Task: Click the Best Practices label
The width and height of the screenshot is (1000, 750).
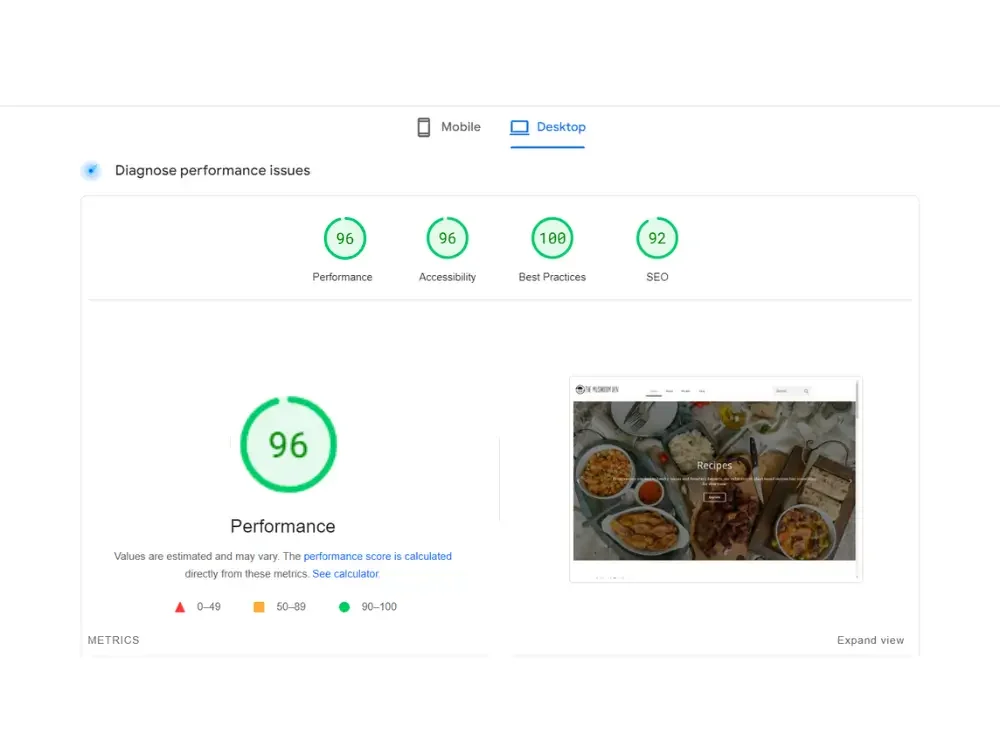Action: click(x=552, y=277)
